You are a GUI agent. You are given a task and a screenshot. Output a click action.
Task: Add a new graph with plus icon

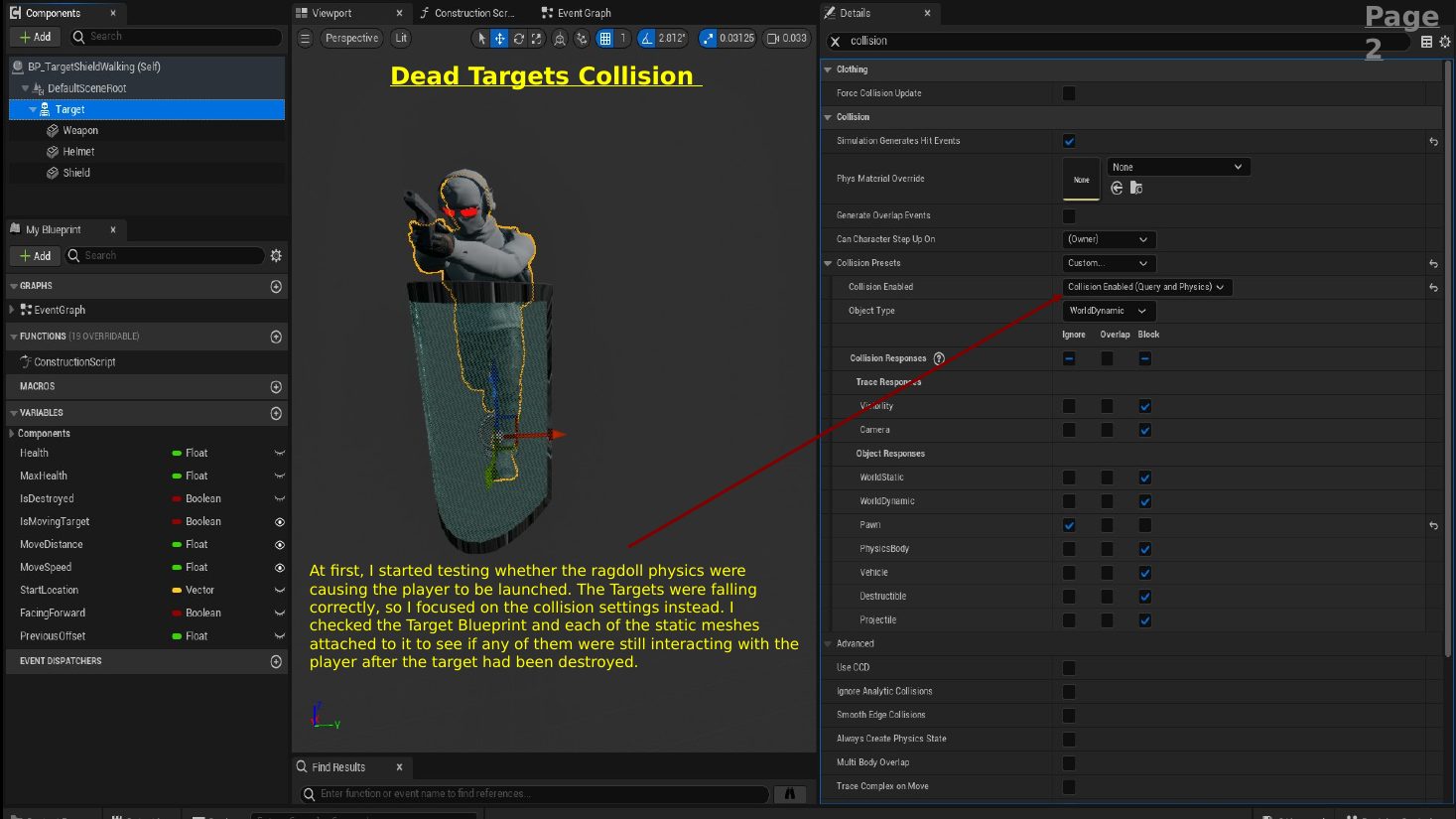click(276, 286)
